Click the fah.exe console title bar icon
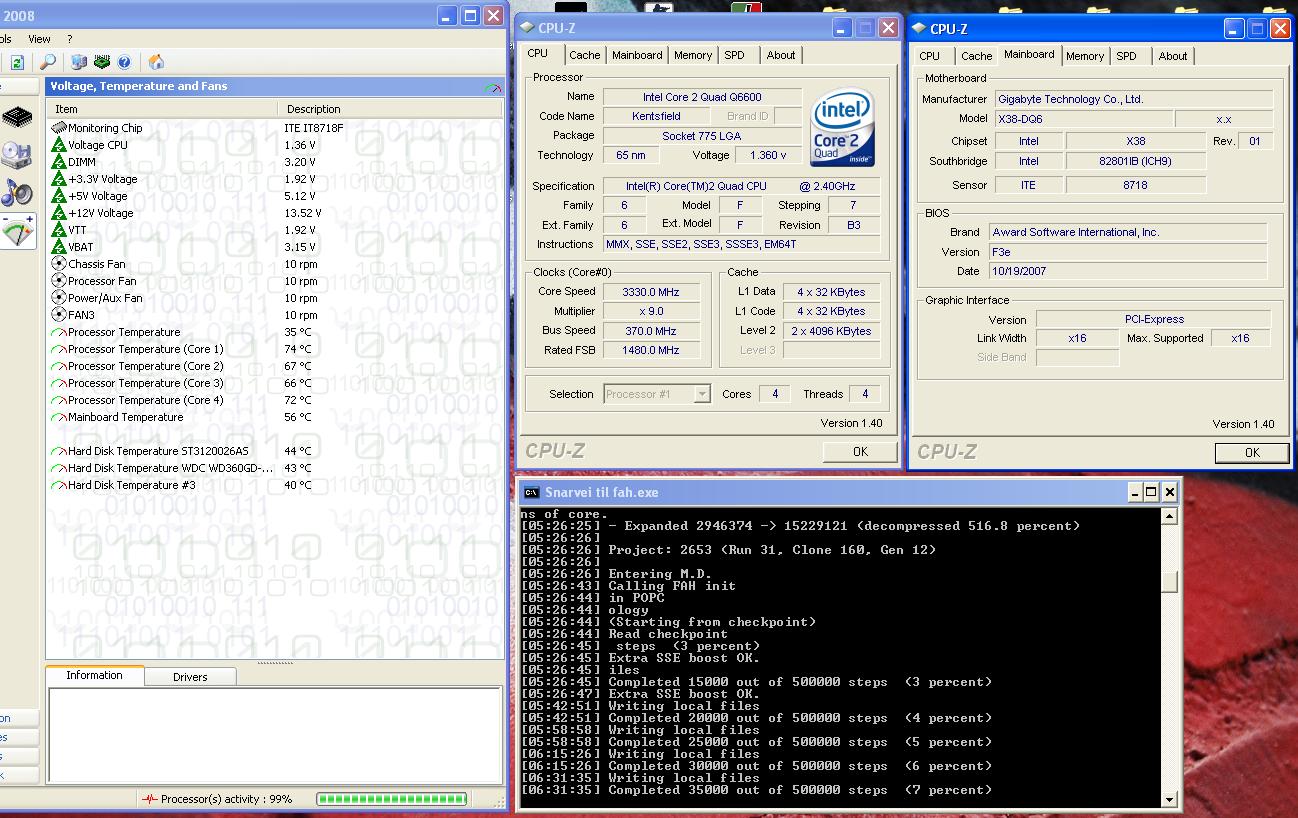 [x=532, y=492]
